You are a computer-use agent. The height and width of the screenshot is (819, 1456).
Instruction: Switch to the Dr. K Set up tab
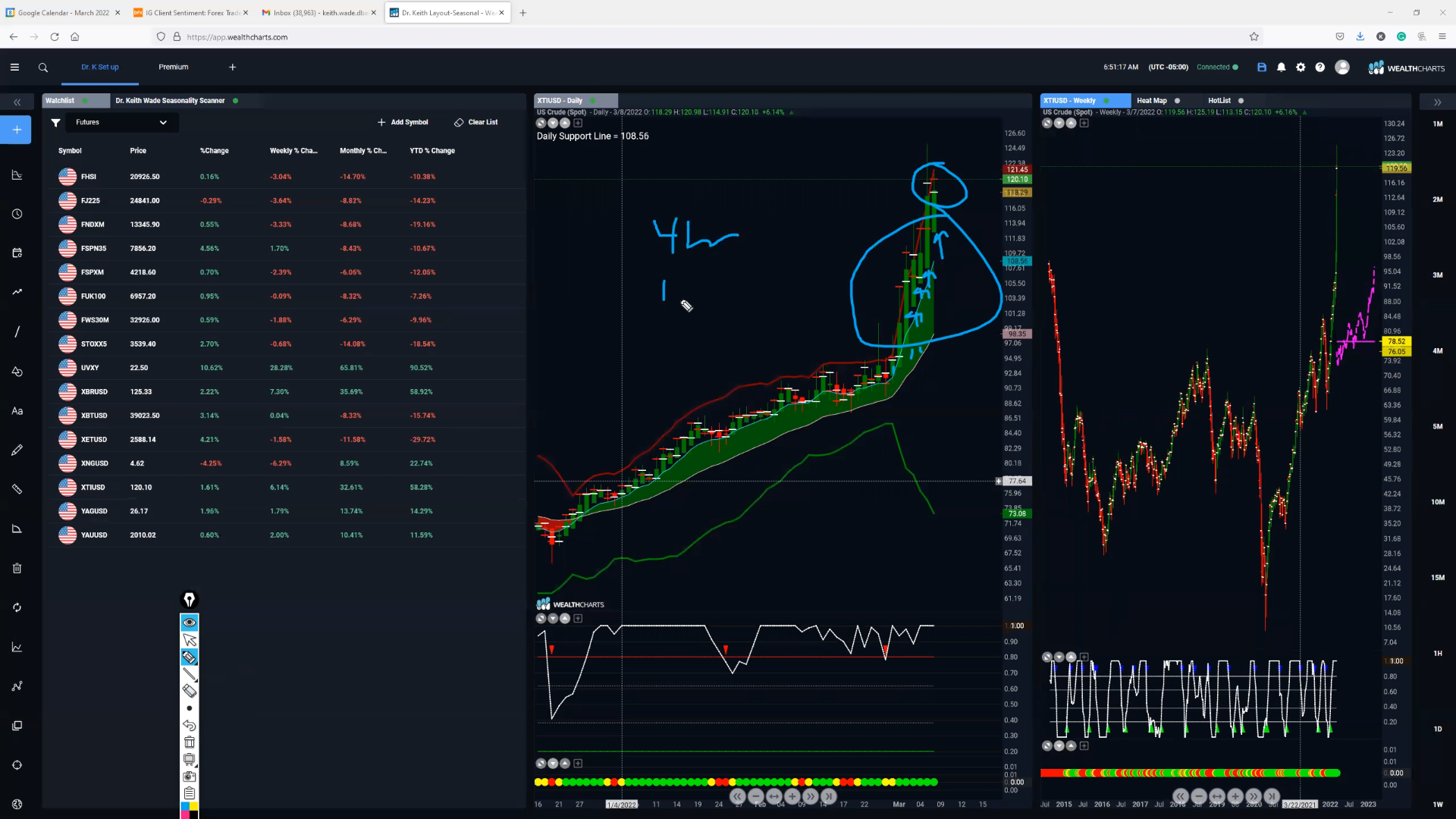pos(100,67)
